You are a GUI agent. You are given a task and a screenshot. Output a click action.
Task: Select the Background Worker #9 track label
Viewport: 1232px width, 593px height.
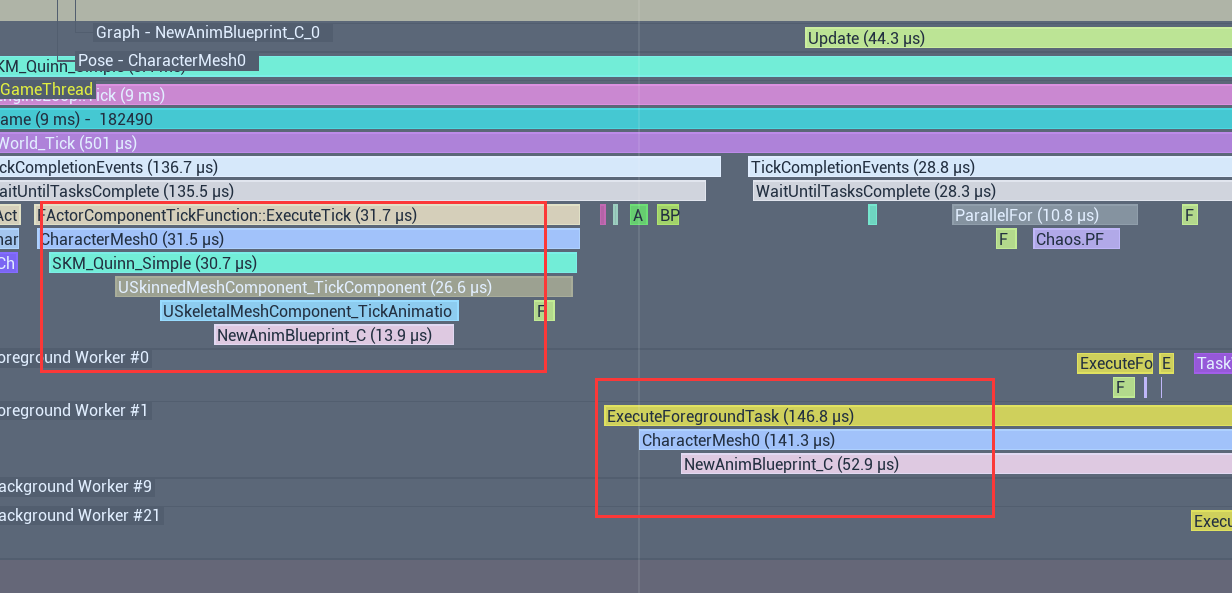75,486
